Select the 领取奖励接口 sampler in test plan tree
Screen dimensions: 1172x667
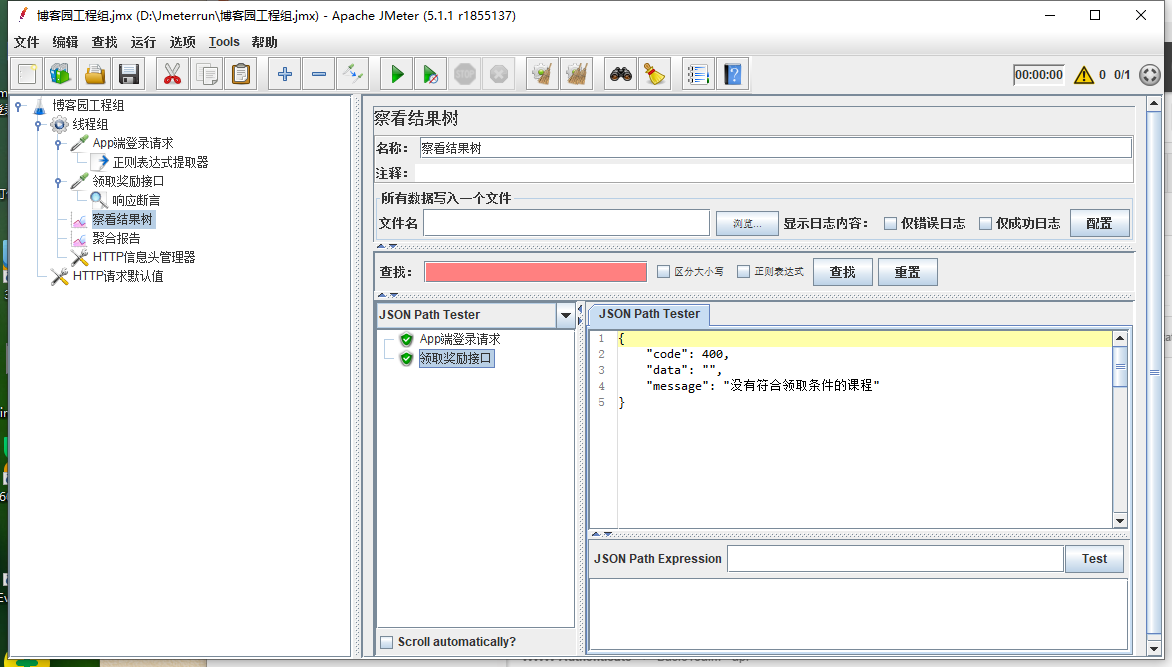point(128,181)
